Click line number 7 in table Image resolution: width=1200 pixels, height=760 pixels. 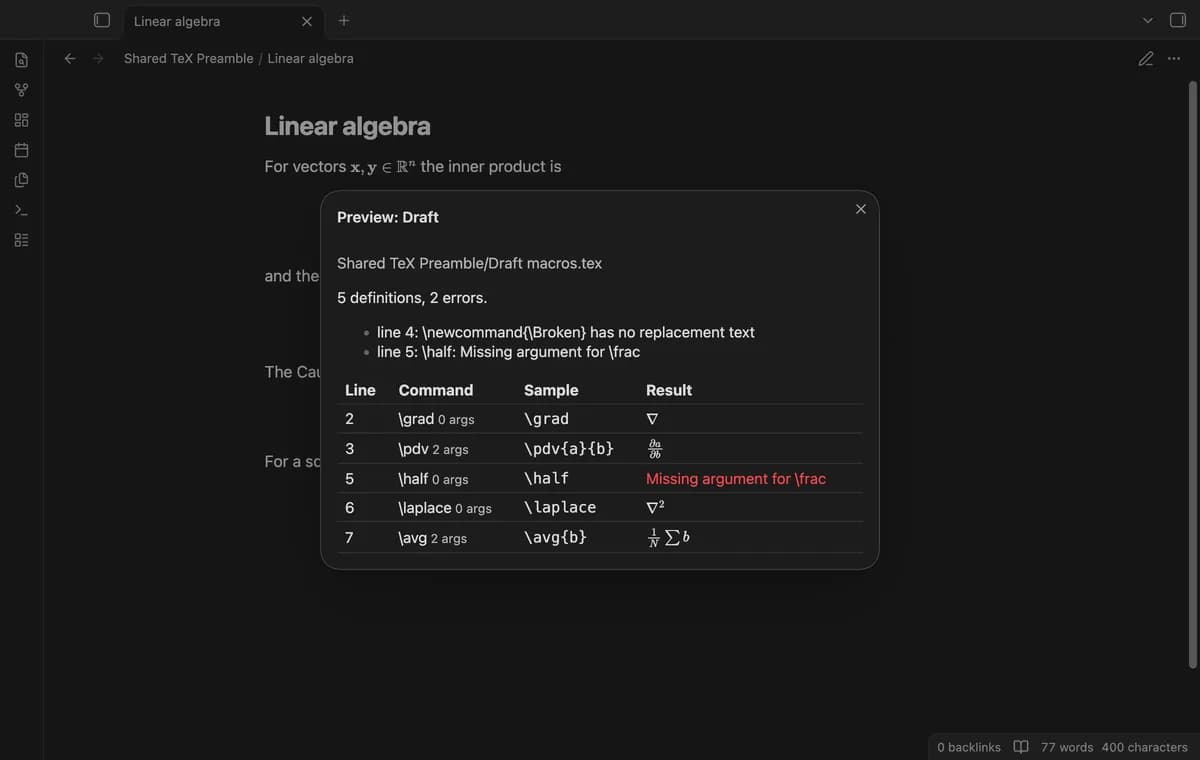(x=349, y=538)
